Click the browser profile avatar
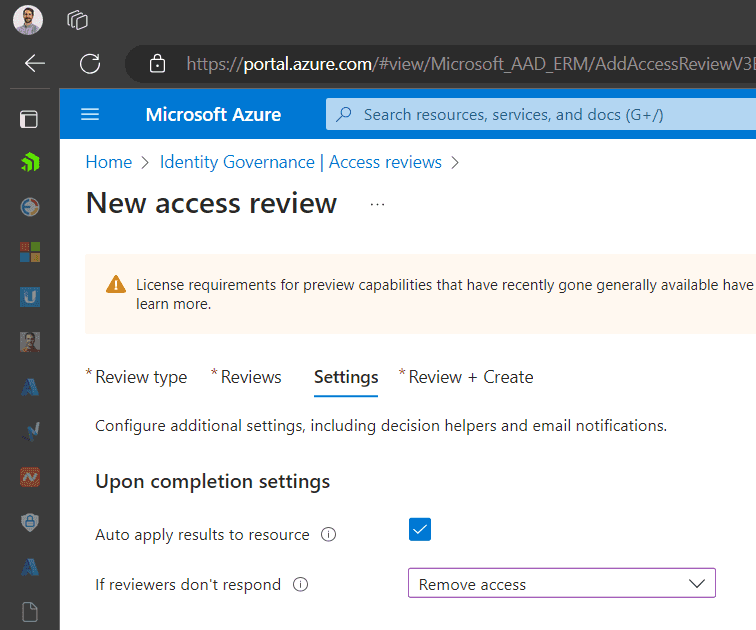The height and width of the screenshot is (630, 756). [28, 19]
